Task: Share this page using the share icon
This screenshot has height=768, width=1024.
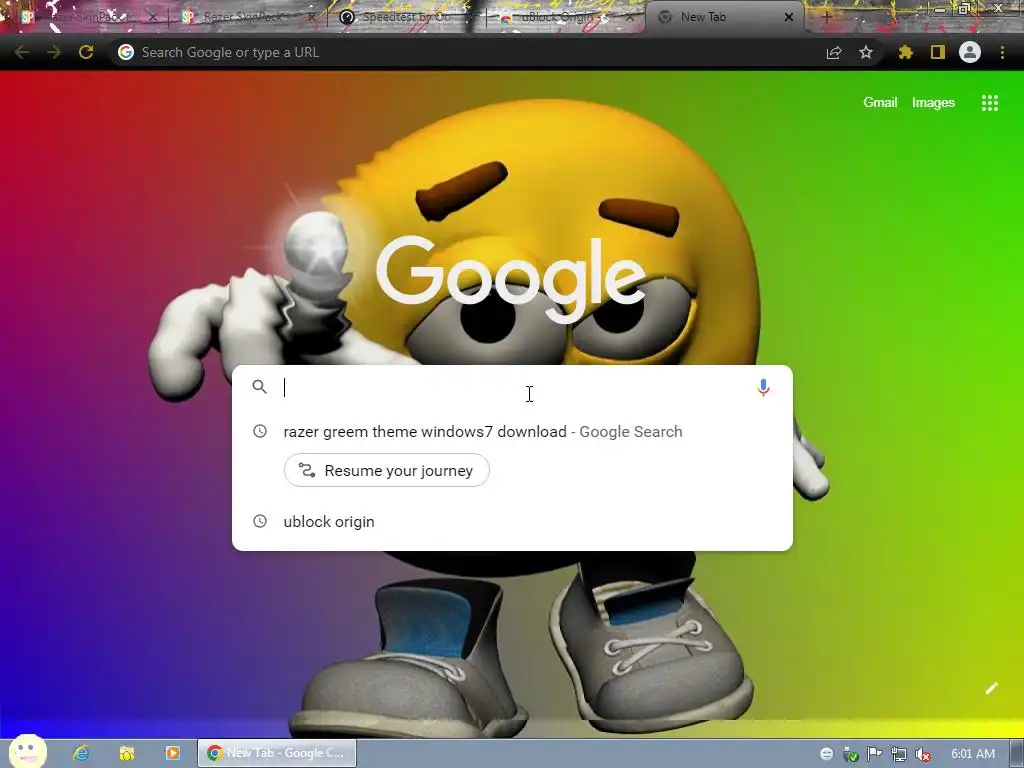Action: (834, 52)
